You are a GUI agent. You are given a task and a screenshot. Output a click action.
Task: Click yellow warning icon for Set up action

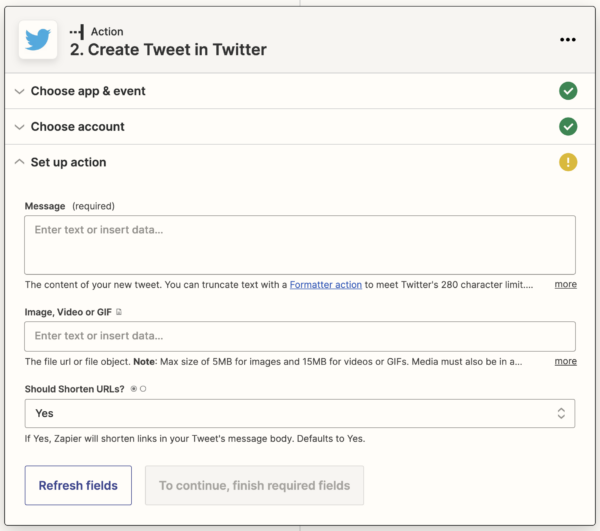[x=568, y=162]
